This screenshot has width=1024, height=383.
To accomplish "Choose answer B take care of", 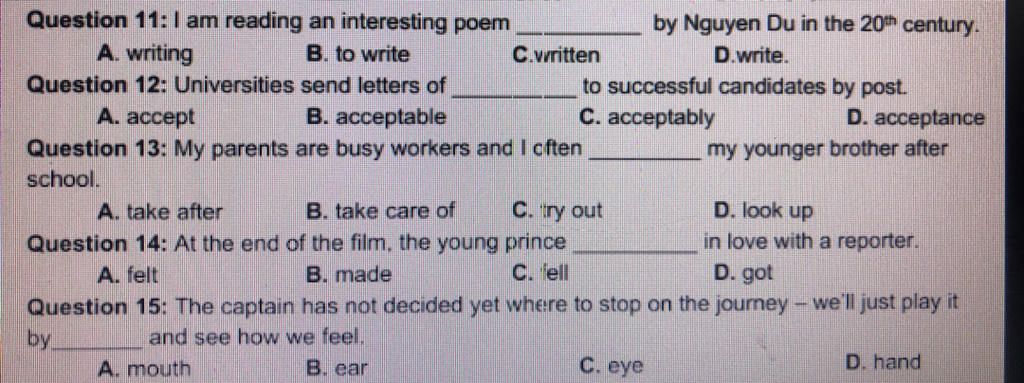I will click(380, 212).
